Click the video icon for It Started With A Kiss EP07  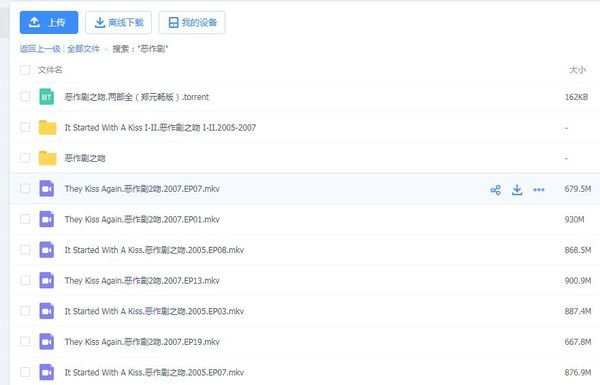click(47, 372)
